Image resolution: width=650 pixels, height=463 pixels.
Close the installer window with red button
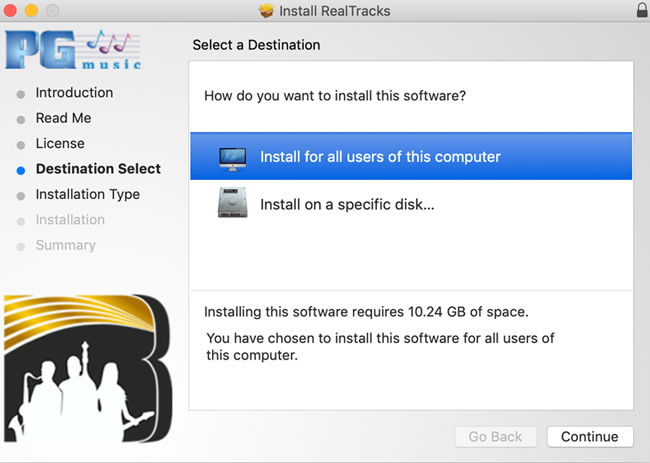[10, 10]
